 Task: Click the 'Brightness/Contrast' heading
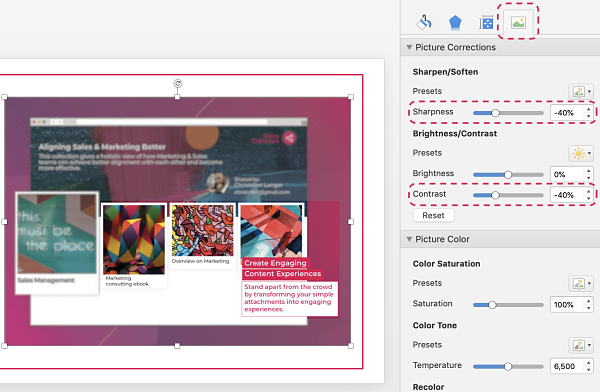(x=455, y=134)
